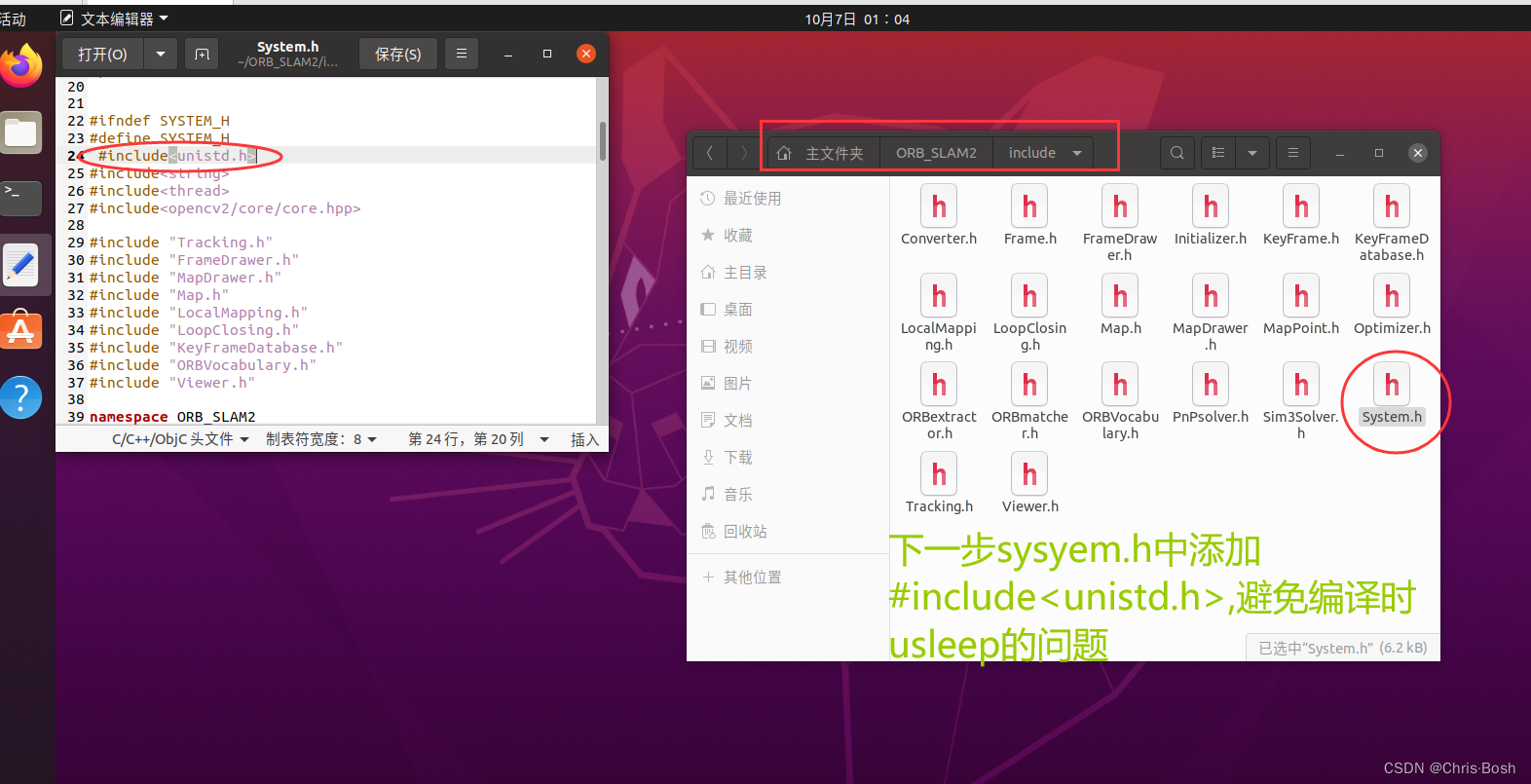1531x784 pixels.
Task: Switch Files to list view icon
Action: point(1217,153)
